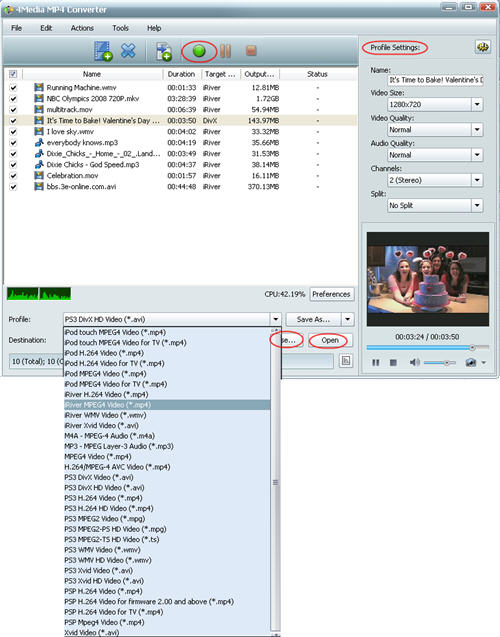Click the film icon of Celebration.mov
The height and width of the screenshot is (637, 500).
pos(39,176)
